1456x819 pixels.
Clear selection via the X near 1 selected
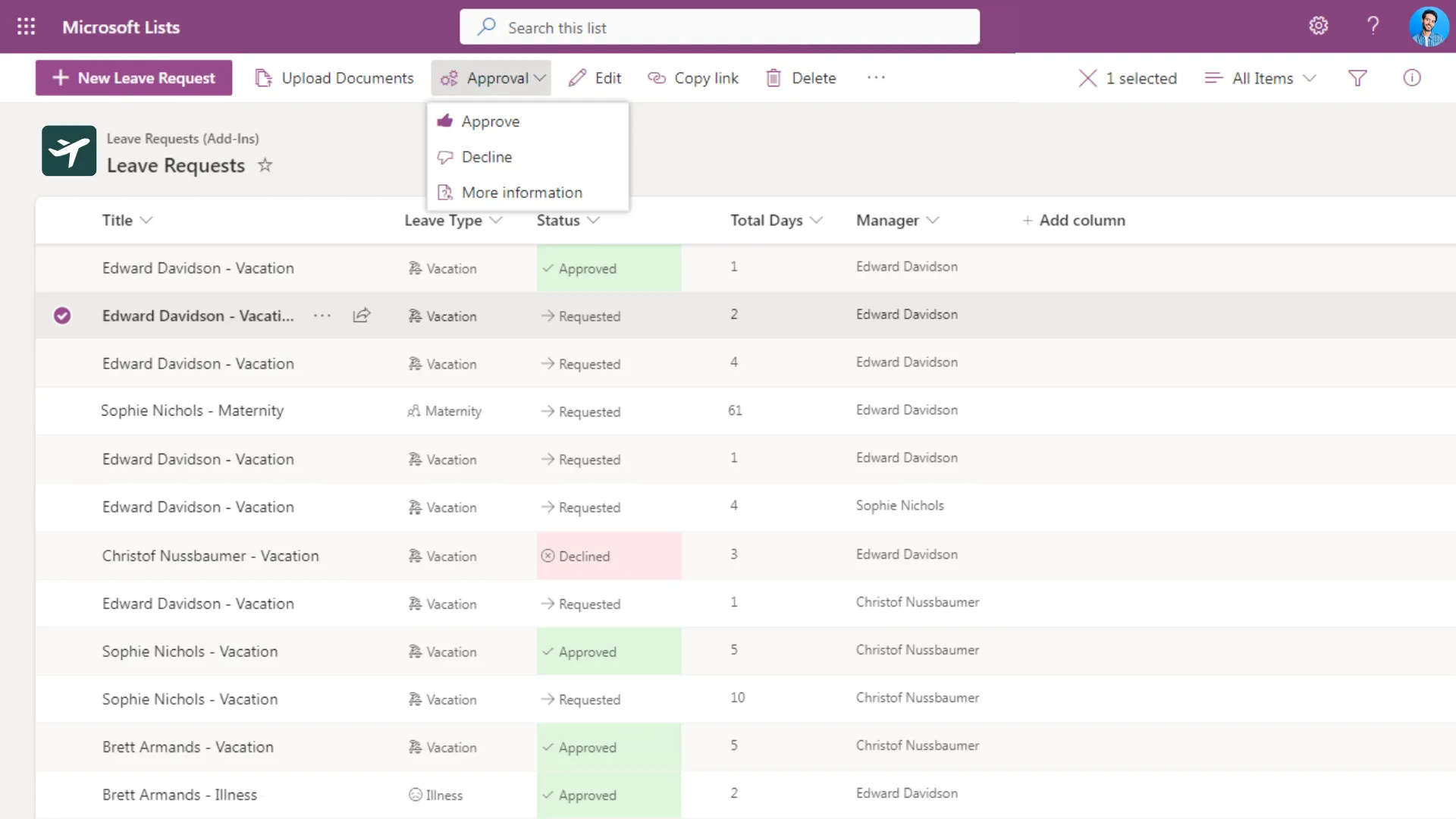pos(1087,77)
